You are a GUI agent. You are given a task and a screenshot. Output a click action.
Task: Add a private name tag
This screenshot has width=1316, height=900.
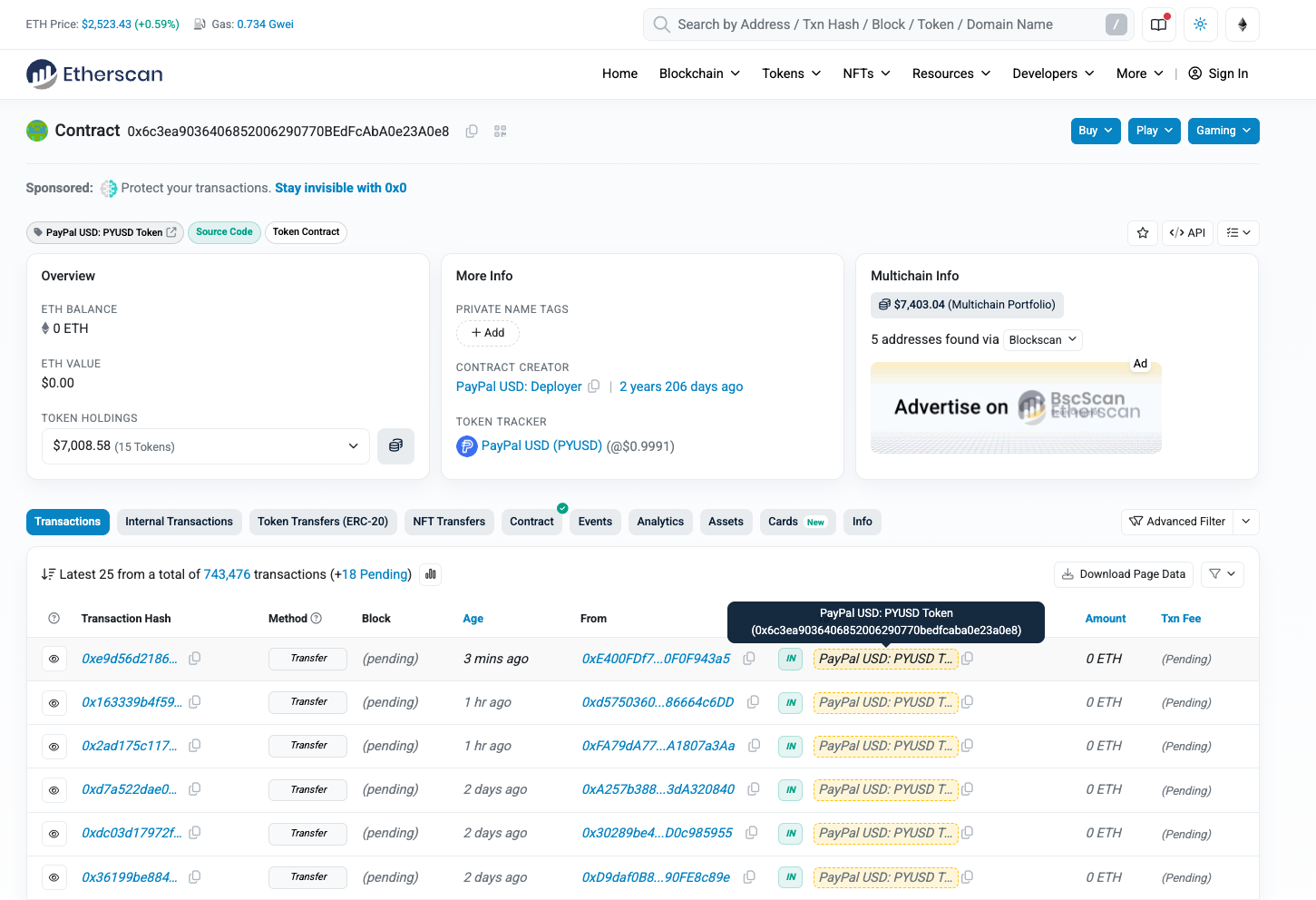coord(488,333)
